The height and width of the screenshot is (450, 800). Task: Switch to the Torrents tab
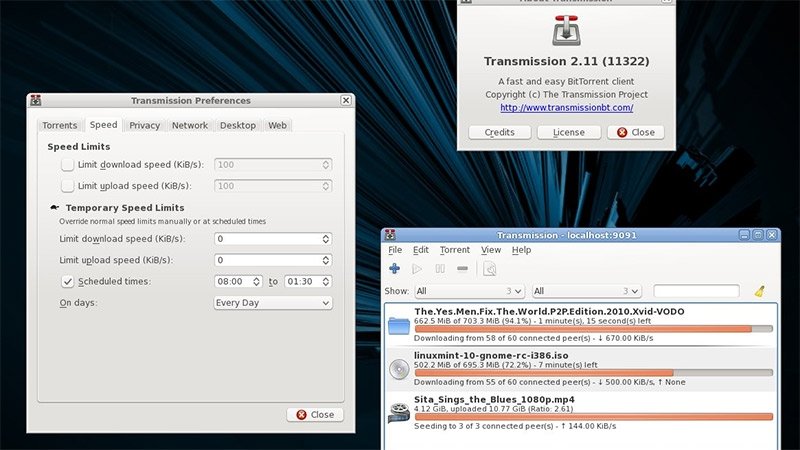click(x=60, y=126)
